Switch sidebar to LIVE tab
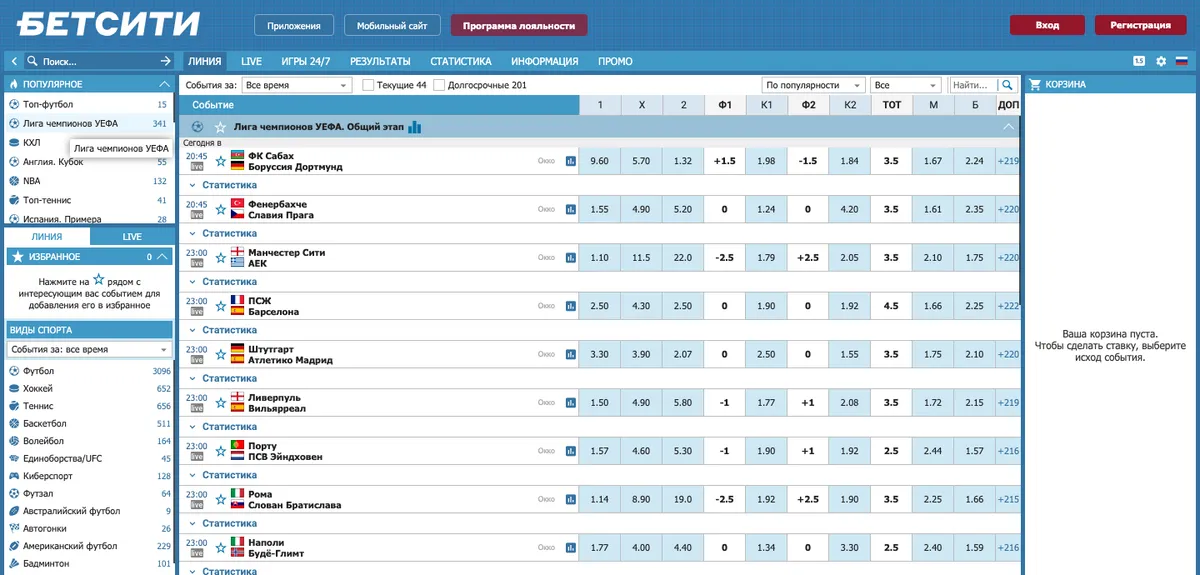 (132, 237)
